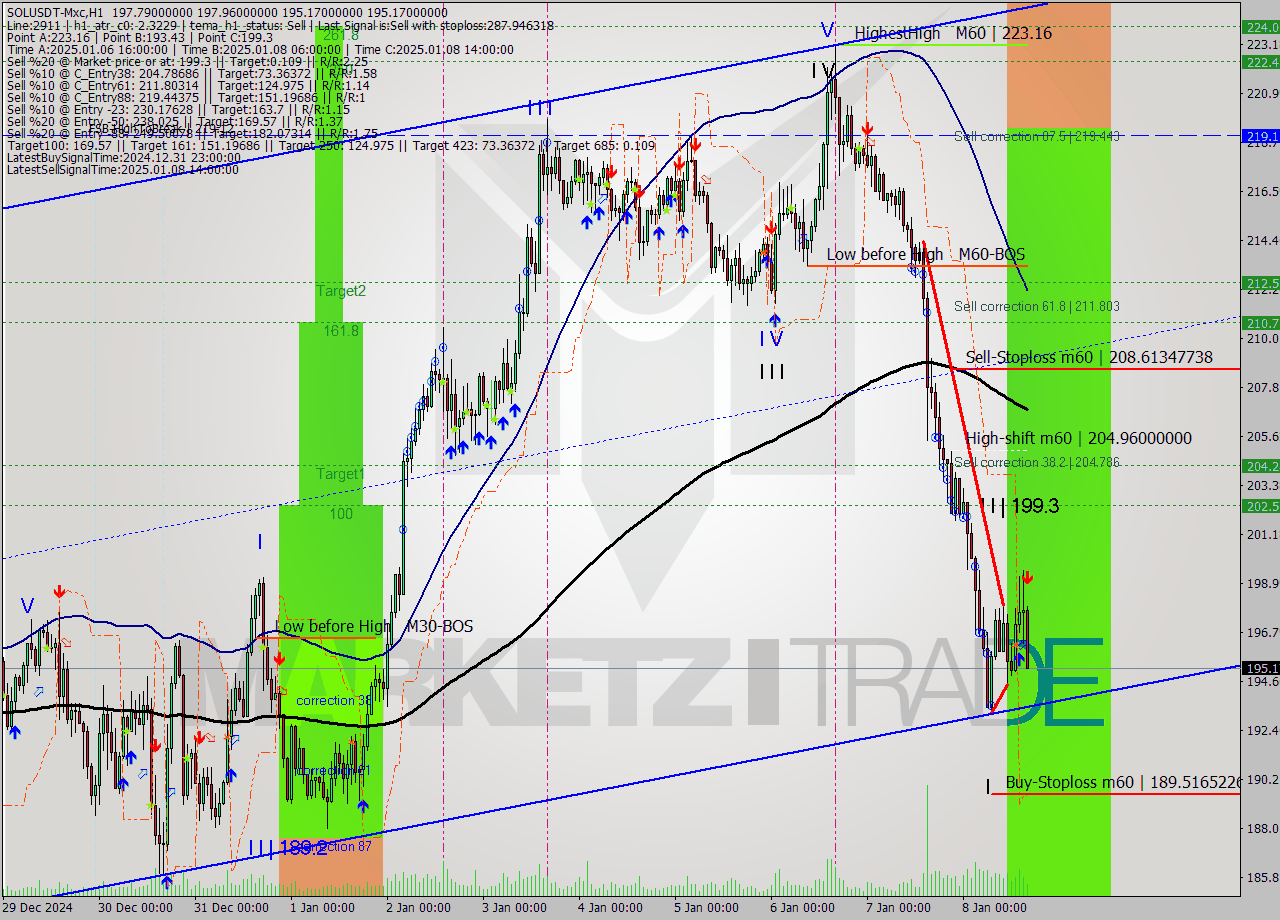This screenshot has height=920, width=1280.
Task: Click the HighestHigh M60 | 223.16 label
Action: tap(953, 33)
